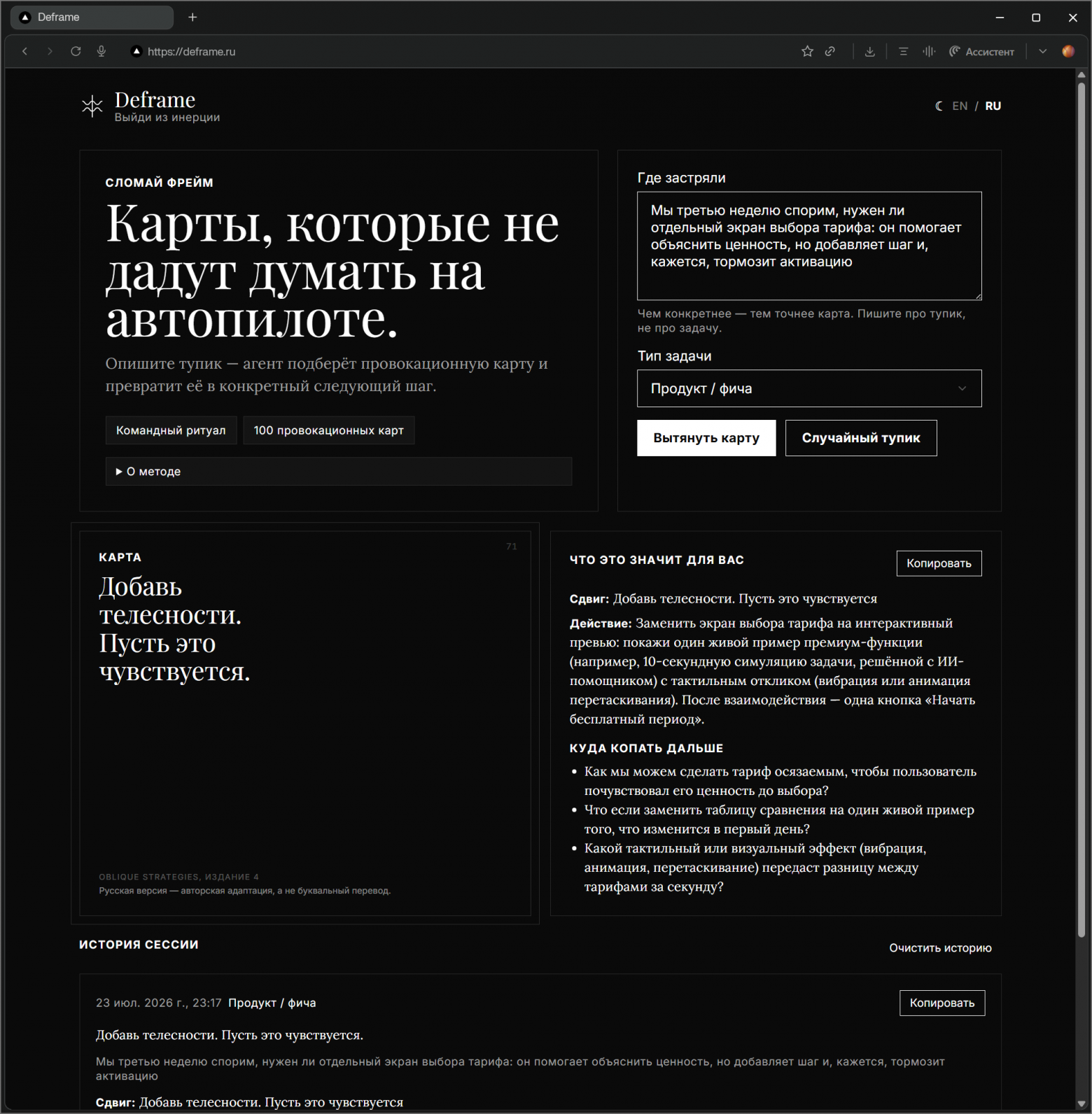This screenshot has width=1092, height=1114.
Task: Click scrollbar down arrow
Action: (1081, 1105)
